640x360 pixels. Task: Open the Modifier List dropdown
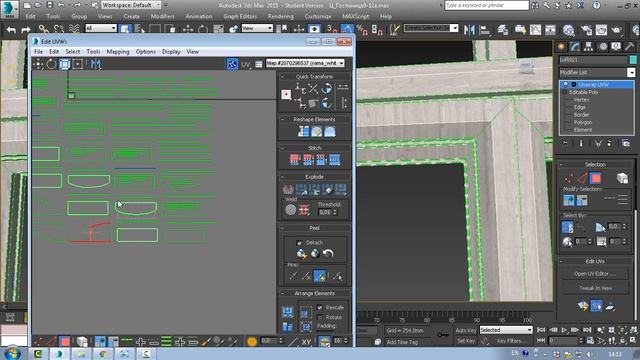[x=597, y=72]
